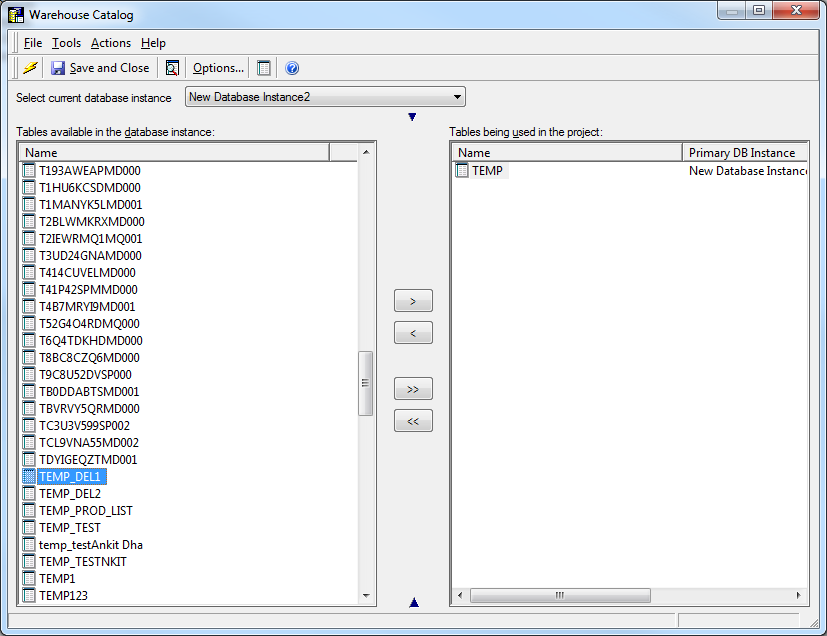This screenshot has height=636, width=827.
Task: Open the Tools menu
Action: (x=66, y=43)
